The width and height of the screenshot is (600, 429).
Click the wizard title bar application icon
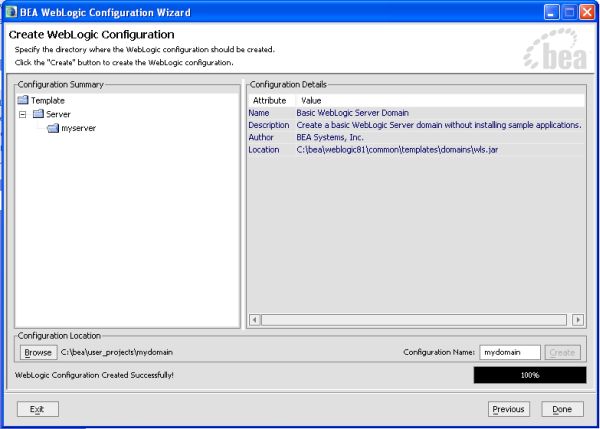pos(11,12)
